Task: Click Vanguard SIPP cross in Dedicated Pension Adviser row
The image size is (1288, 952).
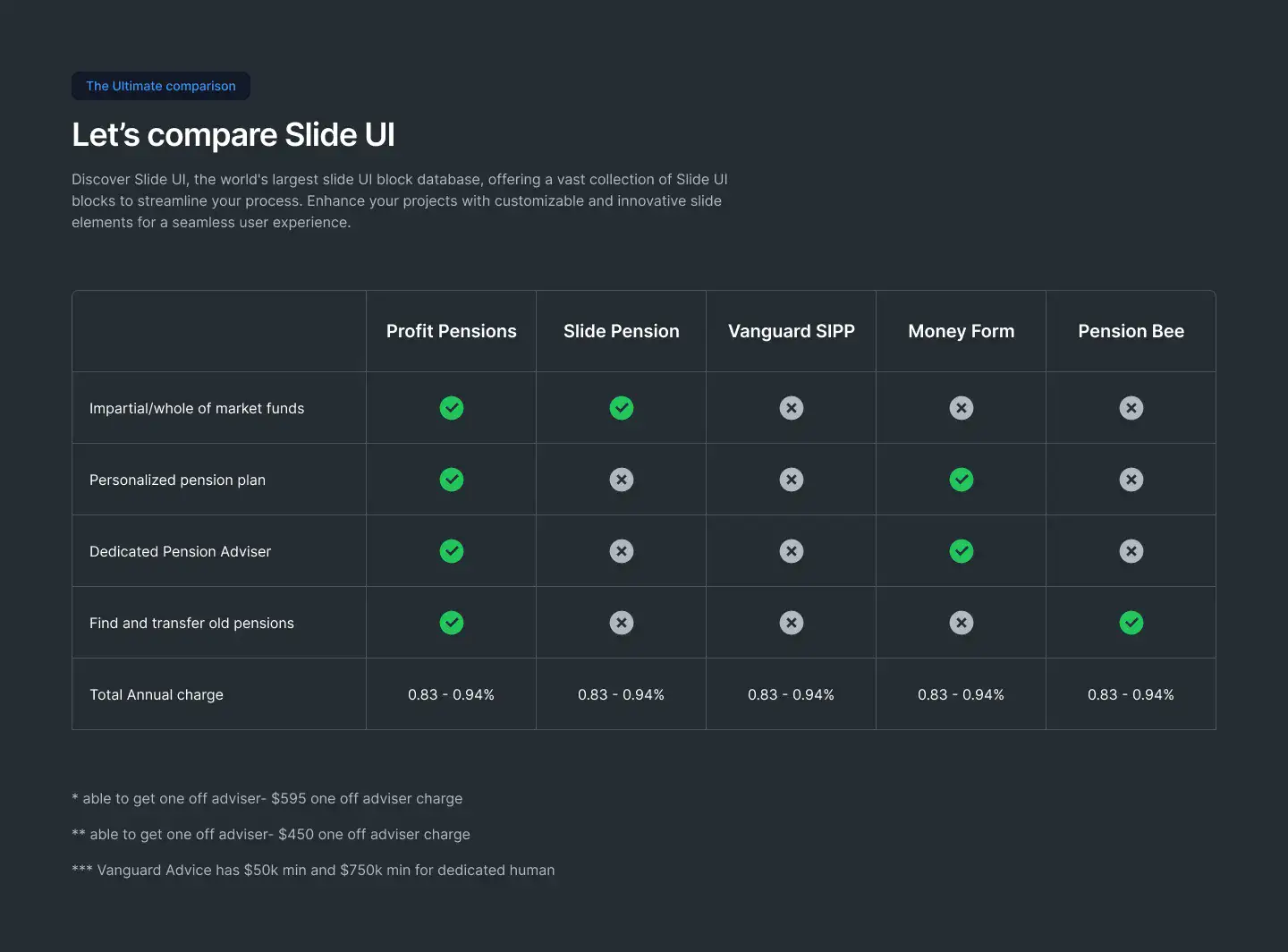Action: [x=792, y=551]
